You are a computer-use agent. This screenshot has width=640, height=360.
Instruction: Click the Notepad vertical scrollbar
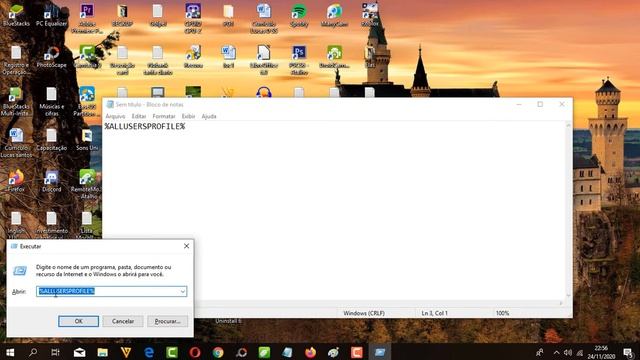point(568,210)
